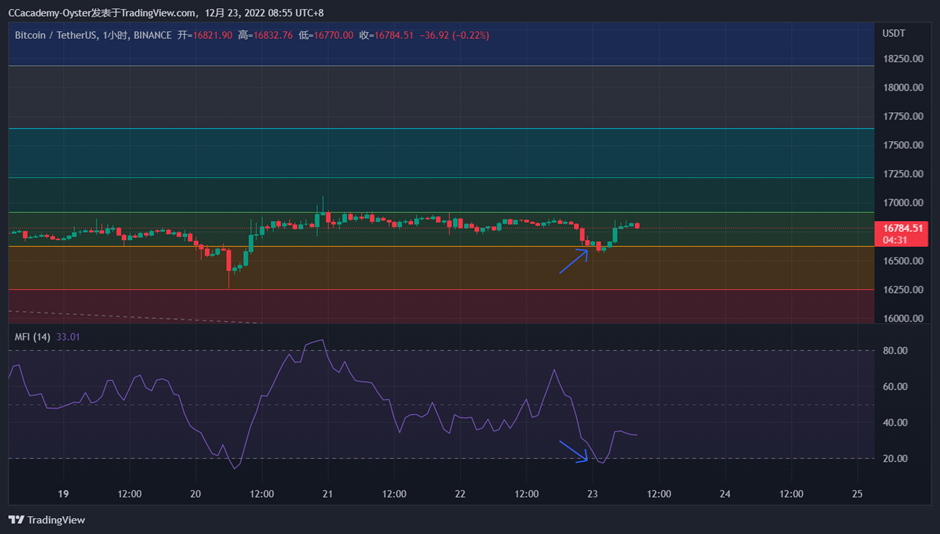Viewport: 940px width, 534px height.
Task: Click the TradingView logo icon
Action: (x=16, y=520)
